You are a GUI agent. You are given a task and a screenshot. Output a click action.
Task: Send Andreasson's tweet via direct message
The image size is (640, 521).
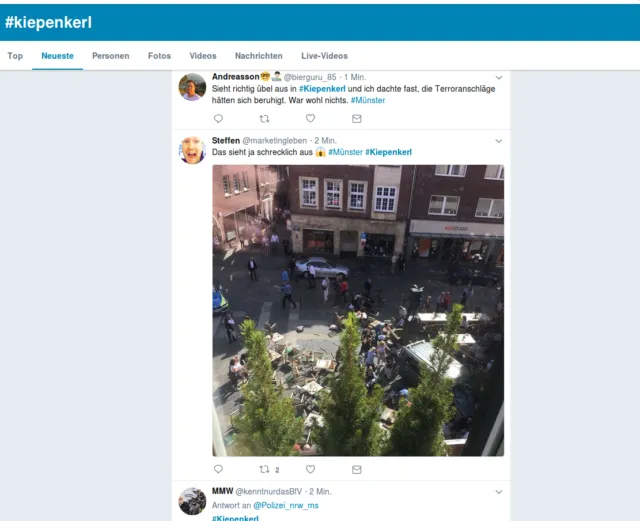pos(357,119)
